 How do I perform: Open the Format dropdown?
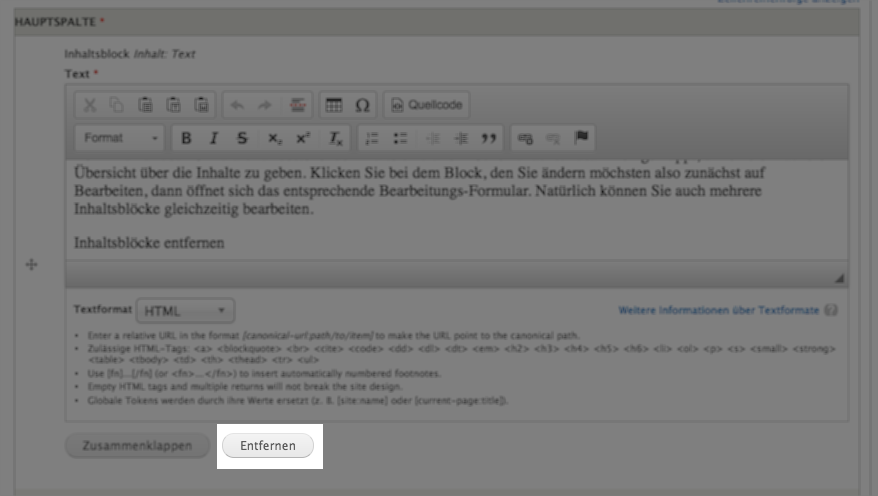[x=120, y=138]
